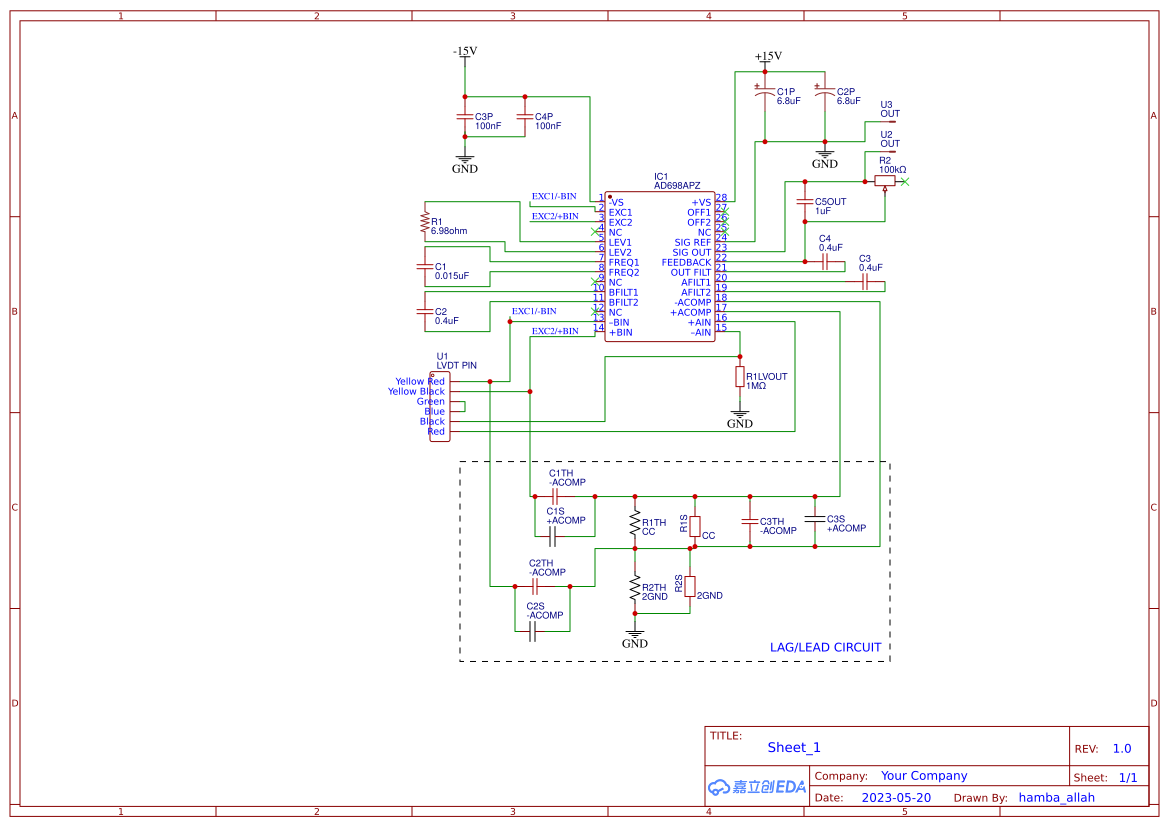The height and width of the screenshot is (827, 1169).
Task: Select the R1LVOUT 1MΩ resistor
Action: (738, 378)
